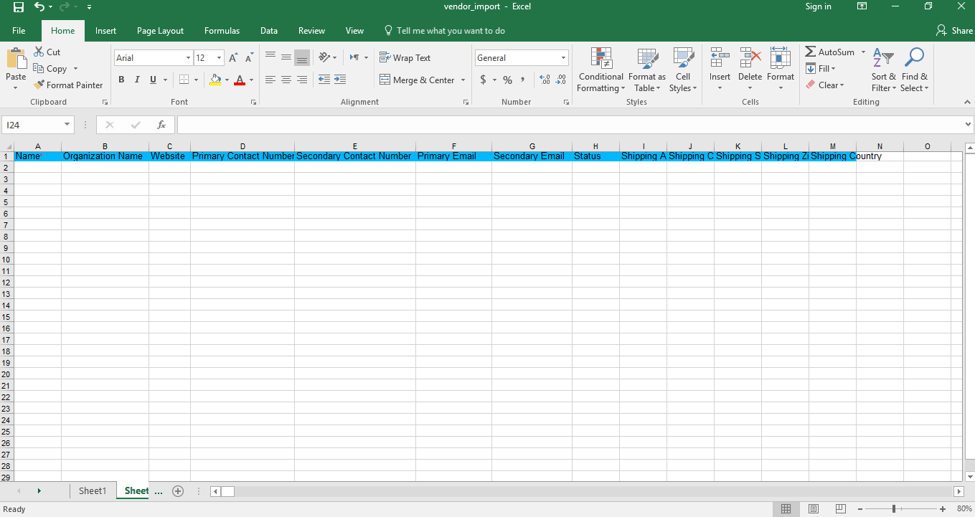
Task: Open Find & Select tool
Action: 914,70
